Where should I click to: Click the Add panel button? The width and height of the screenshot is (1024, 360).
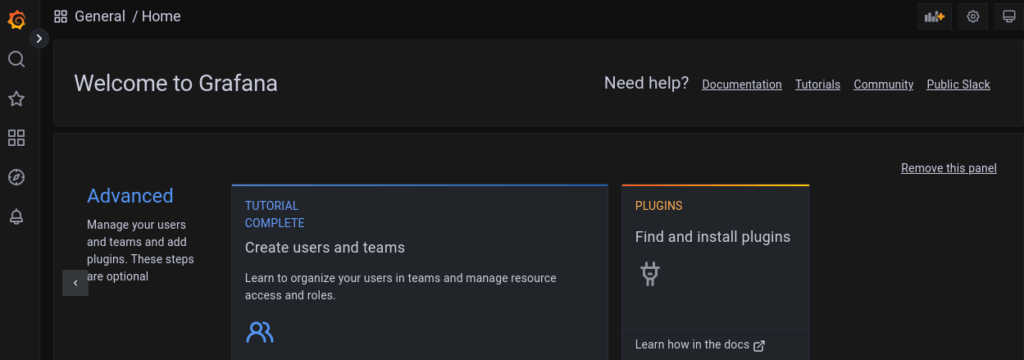[935, 16]
